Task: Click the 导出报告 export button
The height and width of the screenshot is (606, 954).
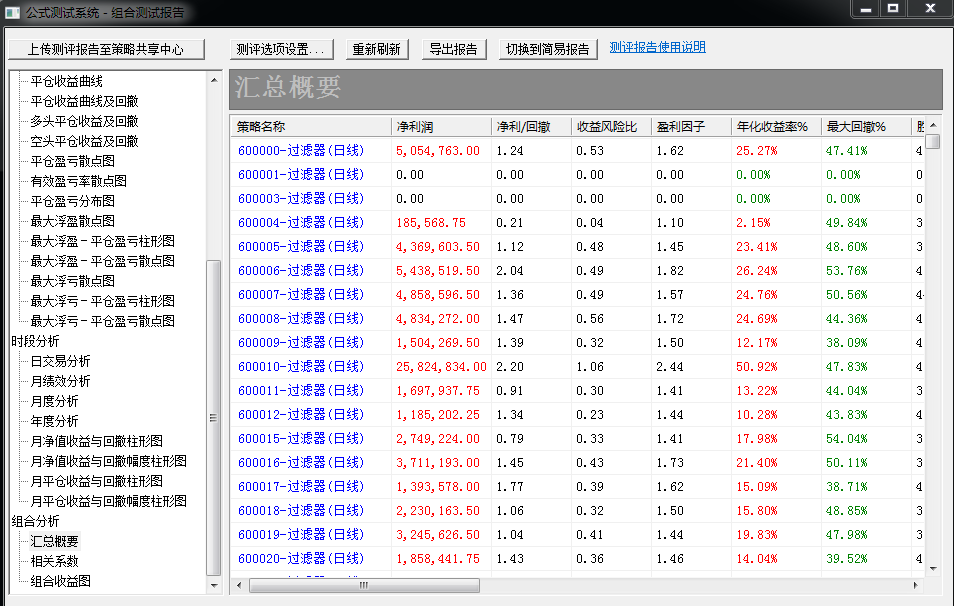Action: [453, 49]
